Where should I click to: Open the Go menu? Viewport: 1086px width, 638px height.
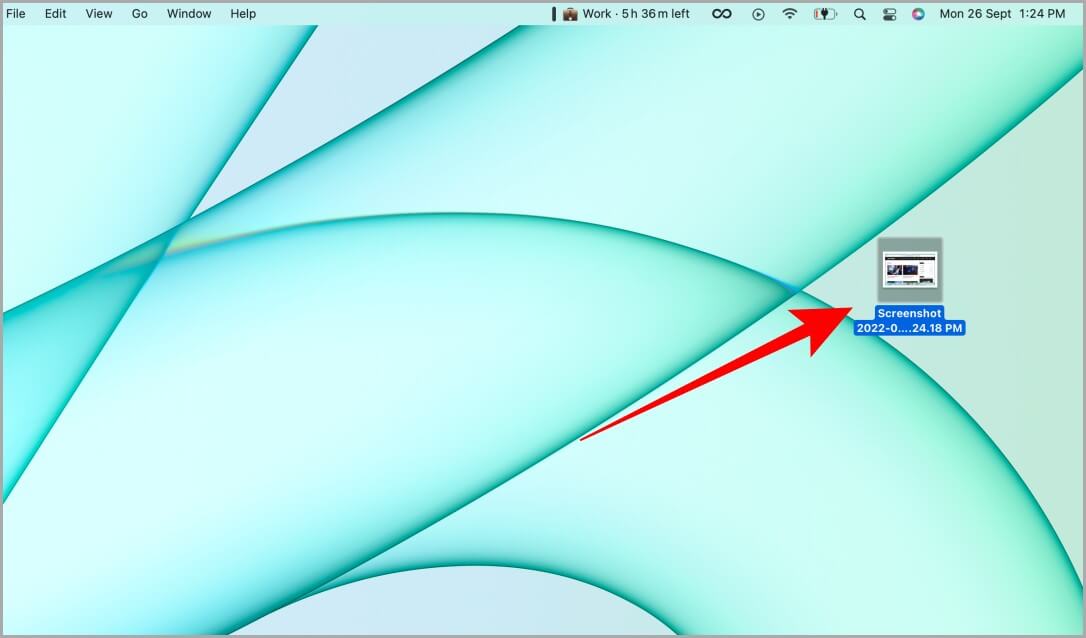(x=139, y=13)
